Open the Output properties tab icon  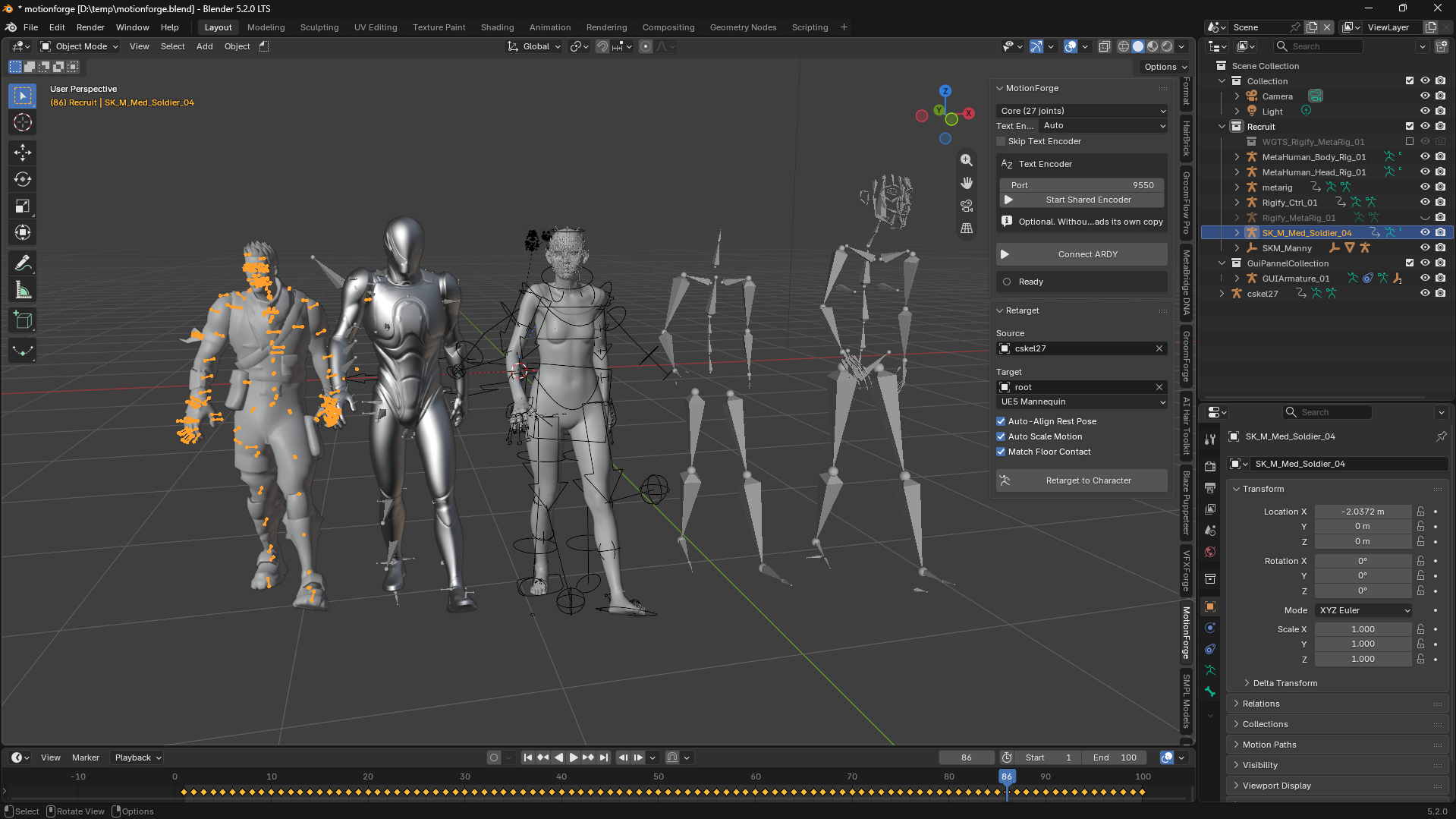(x=1210, y=487)
